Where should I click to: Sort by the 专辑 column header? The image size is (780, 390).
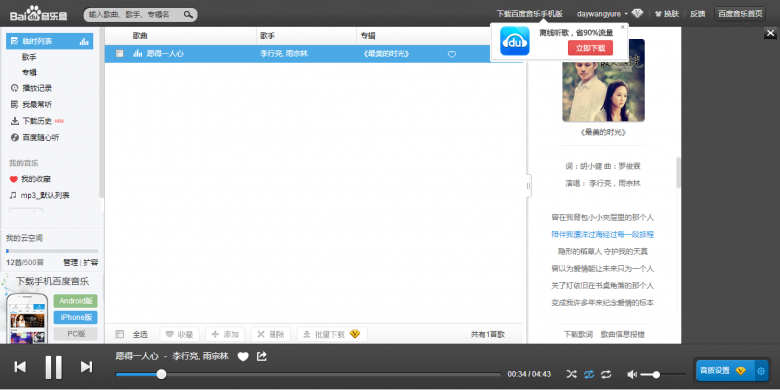coord(368,36)
